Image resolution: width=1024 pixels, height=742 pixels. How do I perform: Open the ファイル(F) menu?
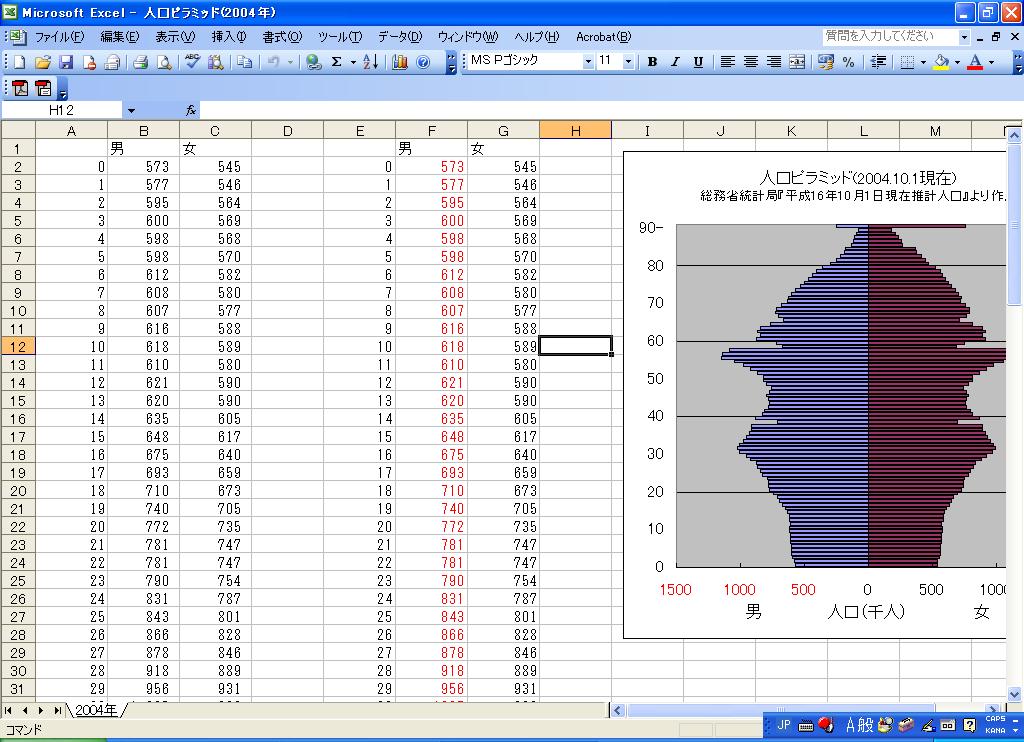(x=59, y=37)
